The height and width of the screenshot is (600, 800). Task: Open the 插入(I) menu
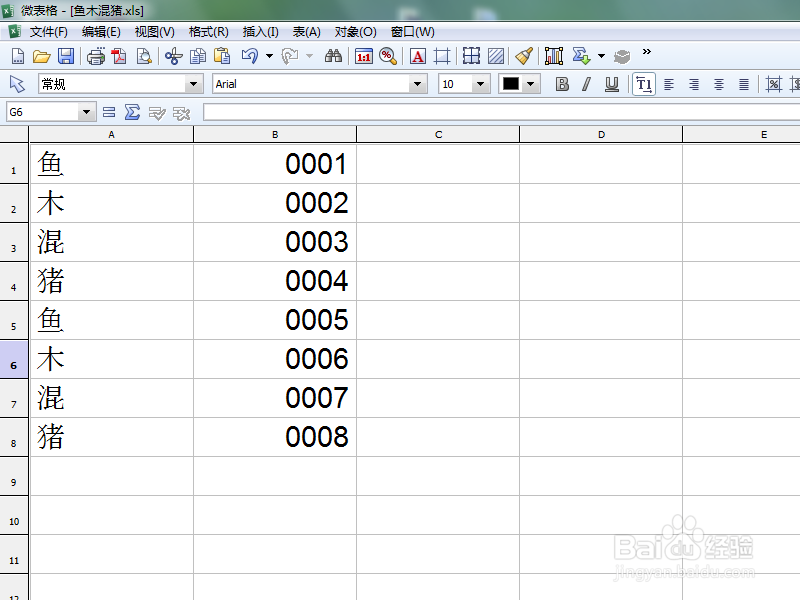261,32
